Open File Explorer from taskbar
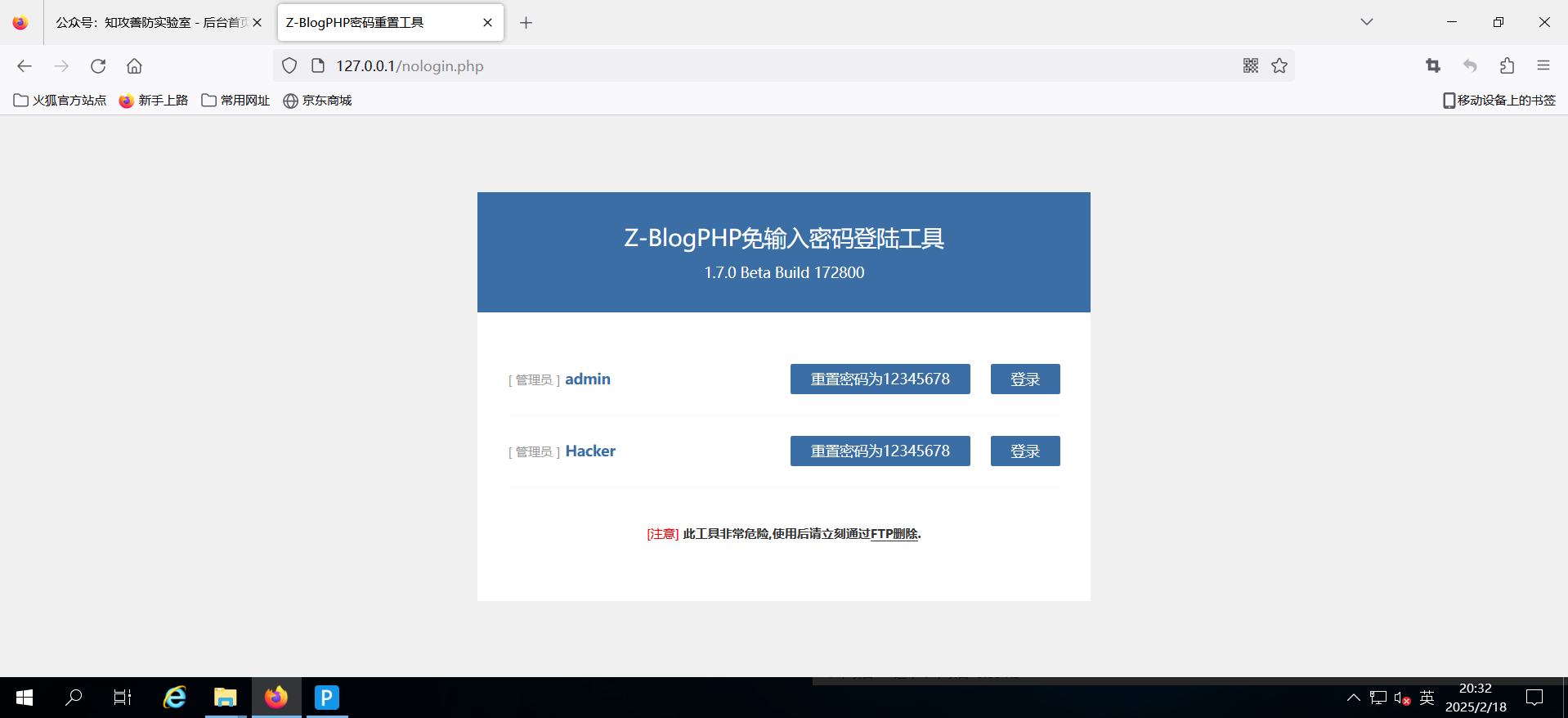1568x718 pixels. pyautogui.click(x=225, y=698)
